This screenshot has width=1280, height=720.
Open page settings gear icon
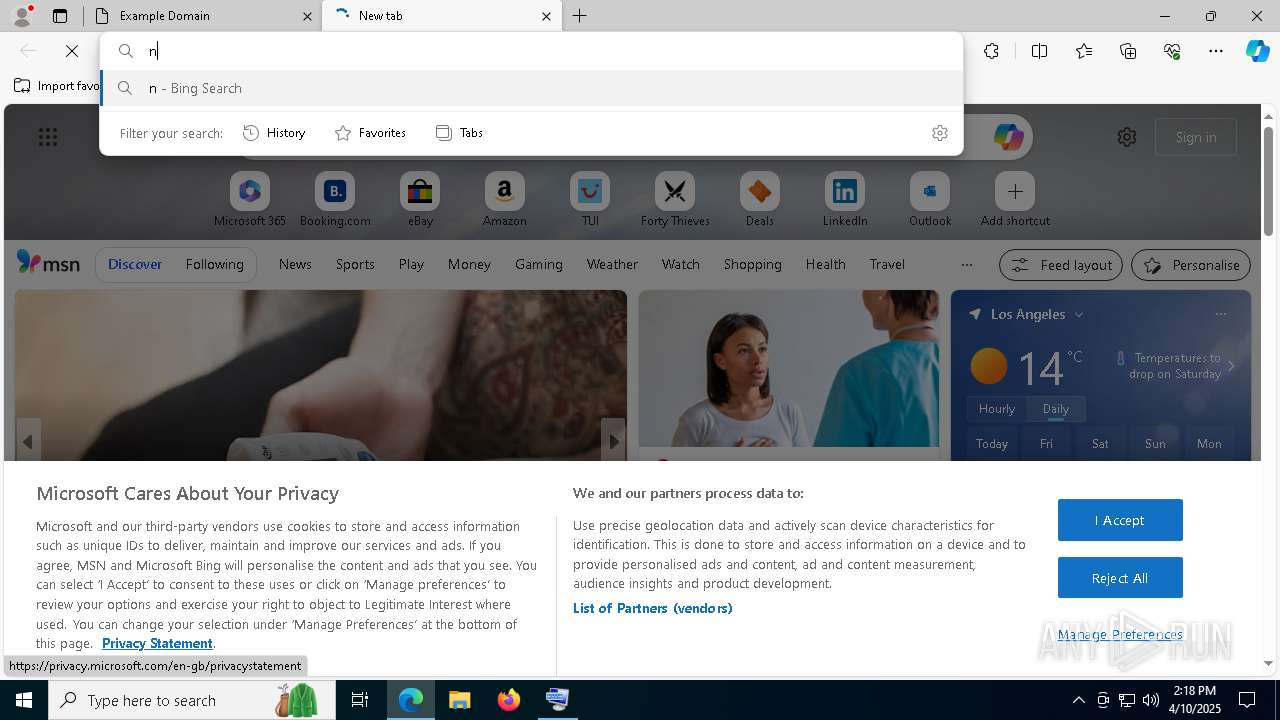click(1127, 137)
